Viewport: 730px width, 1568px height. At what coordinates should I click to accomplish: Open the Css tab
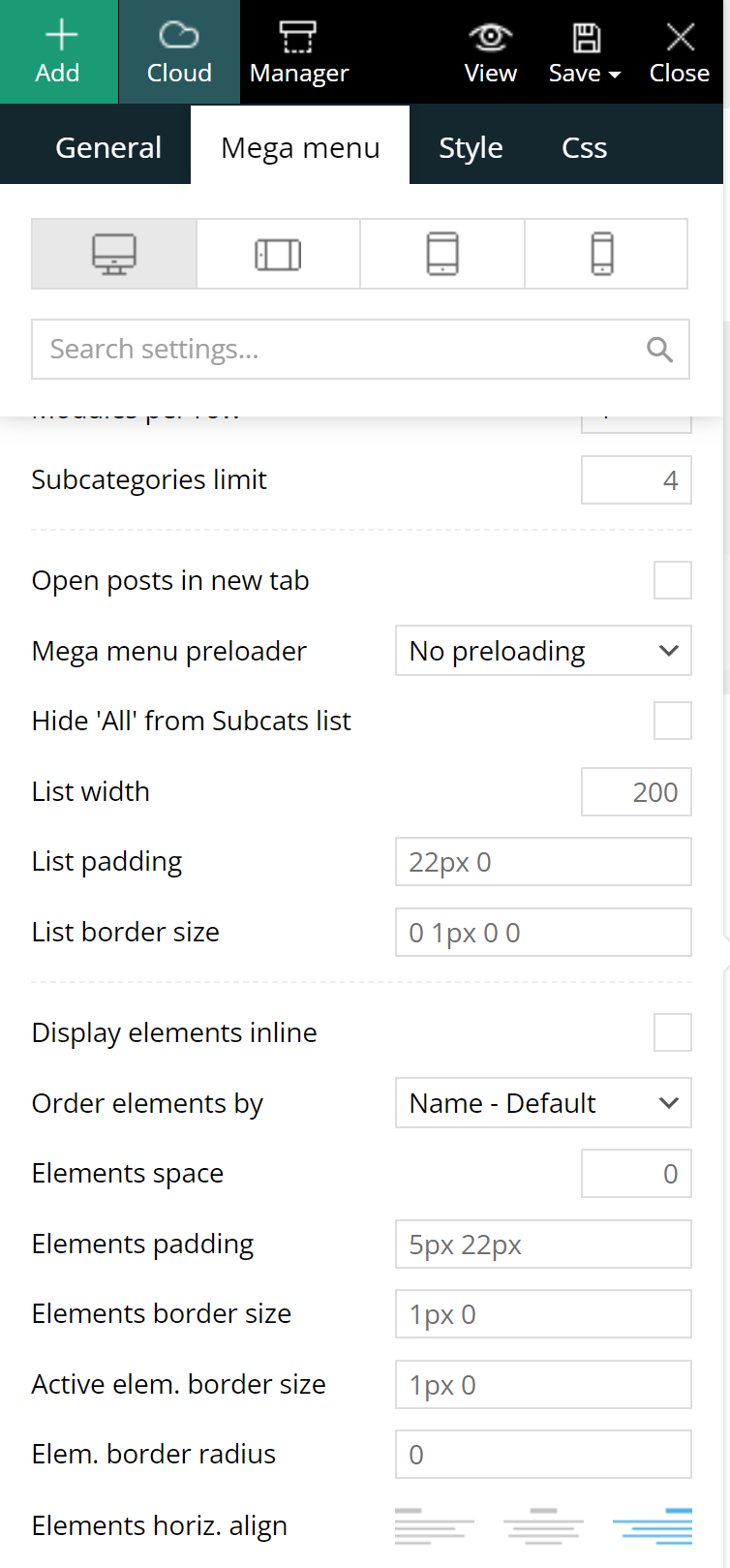[x=585, y=147]
